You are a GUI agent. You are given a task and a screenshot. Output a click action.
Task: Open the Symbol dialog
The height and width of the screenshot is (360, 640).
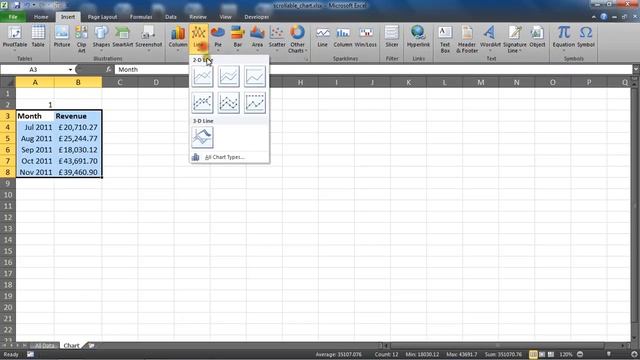(x=586, y=37)
